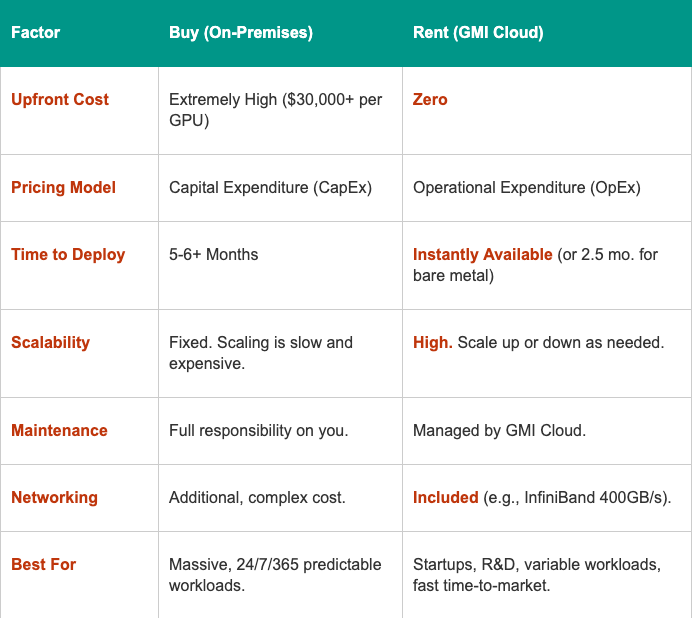The height and width of the screenshot is (618, 694).
Task: Select the Networking row label
Action: (x=54, y=498)
